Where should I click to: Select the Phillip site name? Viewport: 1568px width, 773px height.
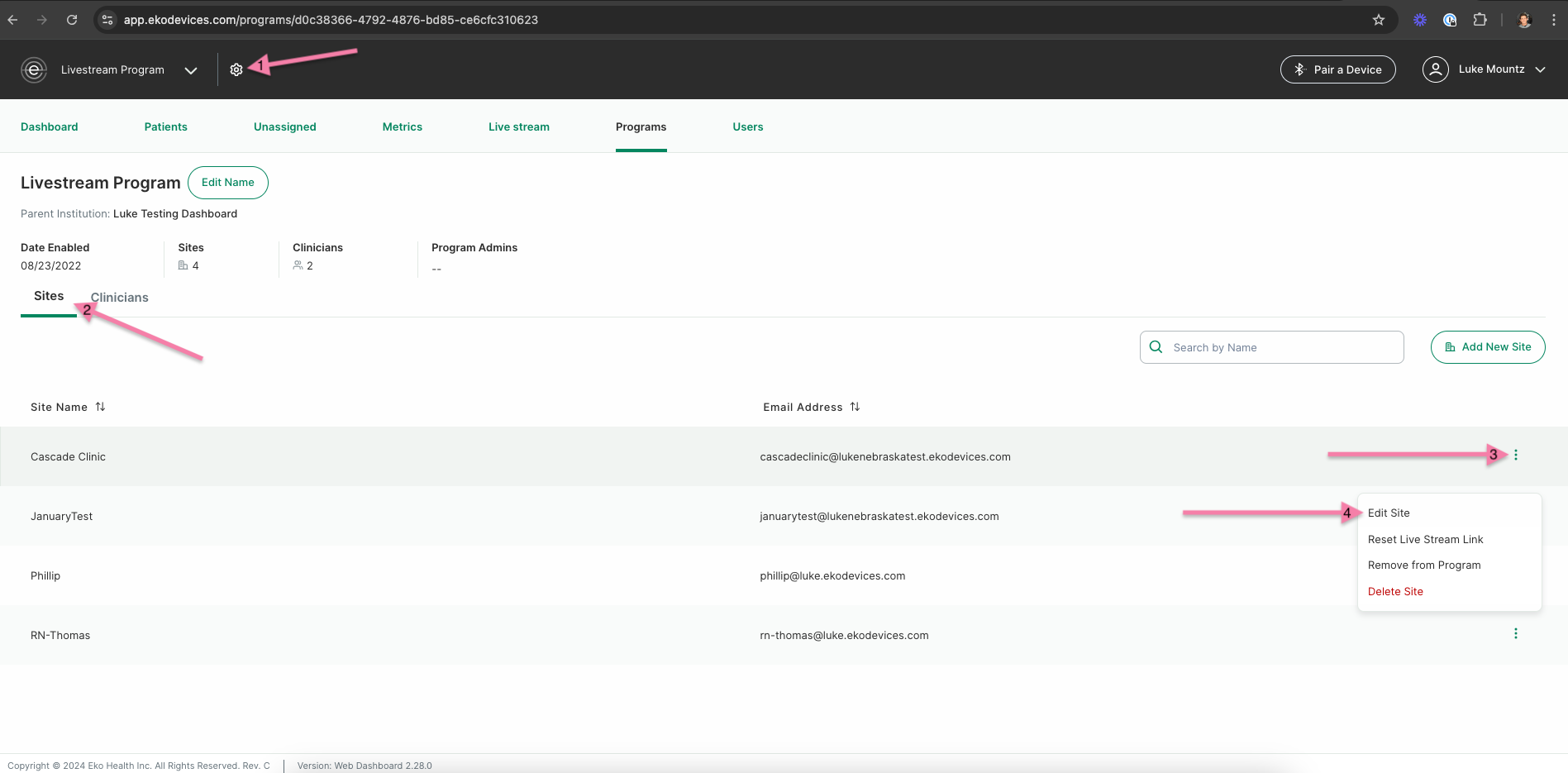[45, 575]
